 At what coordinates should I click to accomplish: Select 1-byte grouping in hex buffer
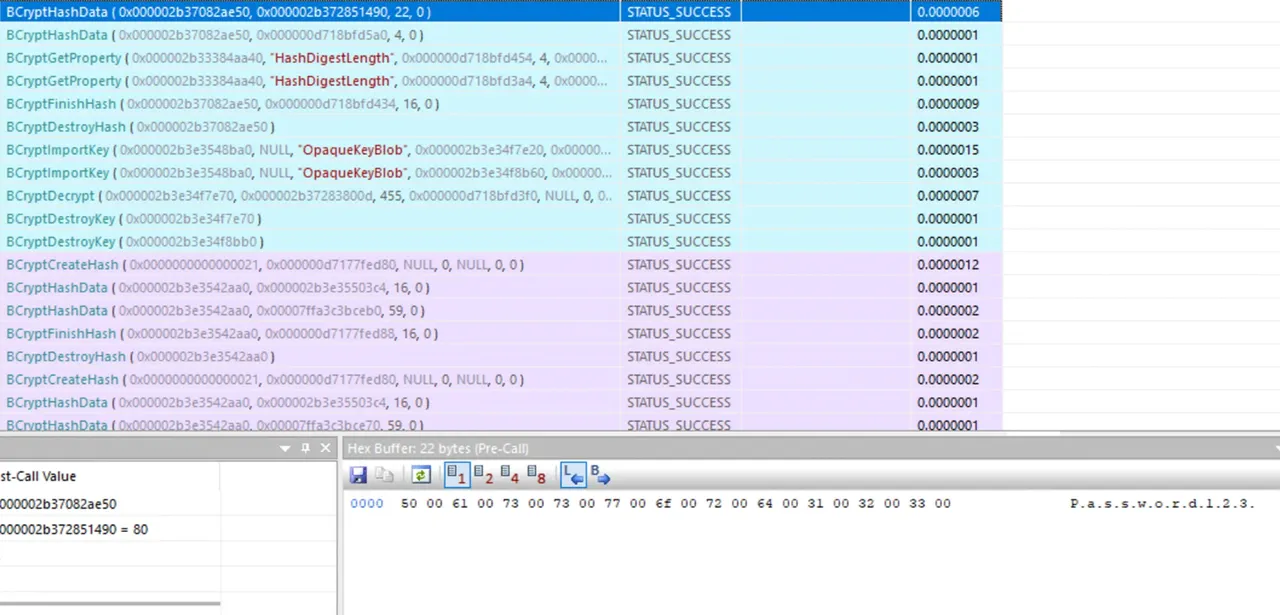tap(457, 474)
